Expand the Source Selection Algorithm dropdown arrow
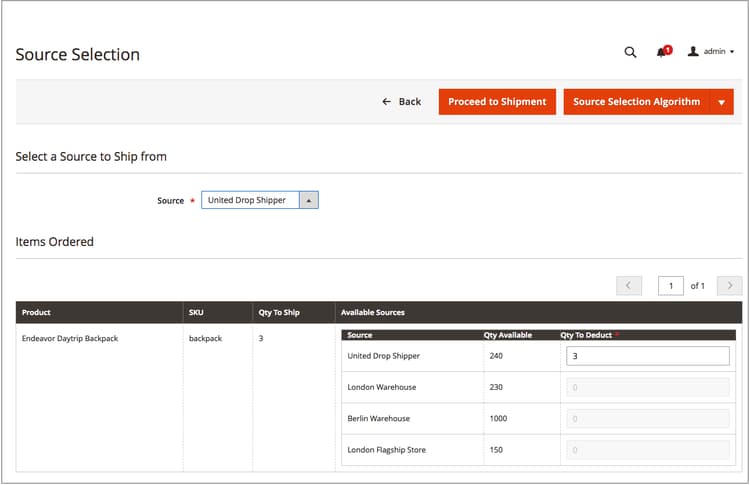This screenshot has width=750, height=485. (721, 102)
